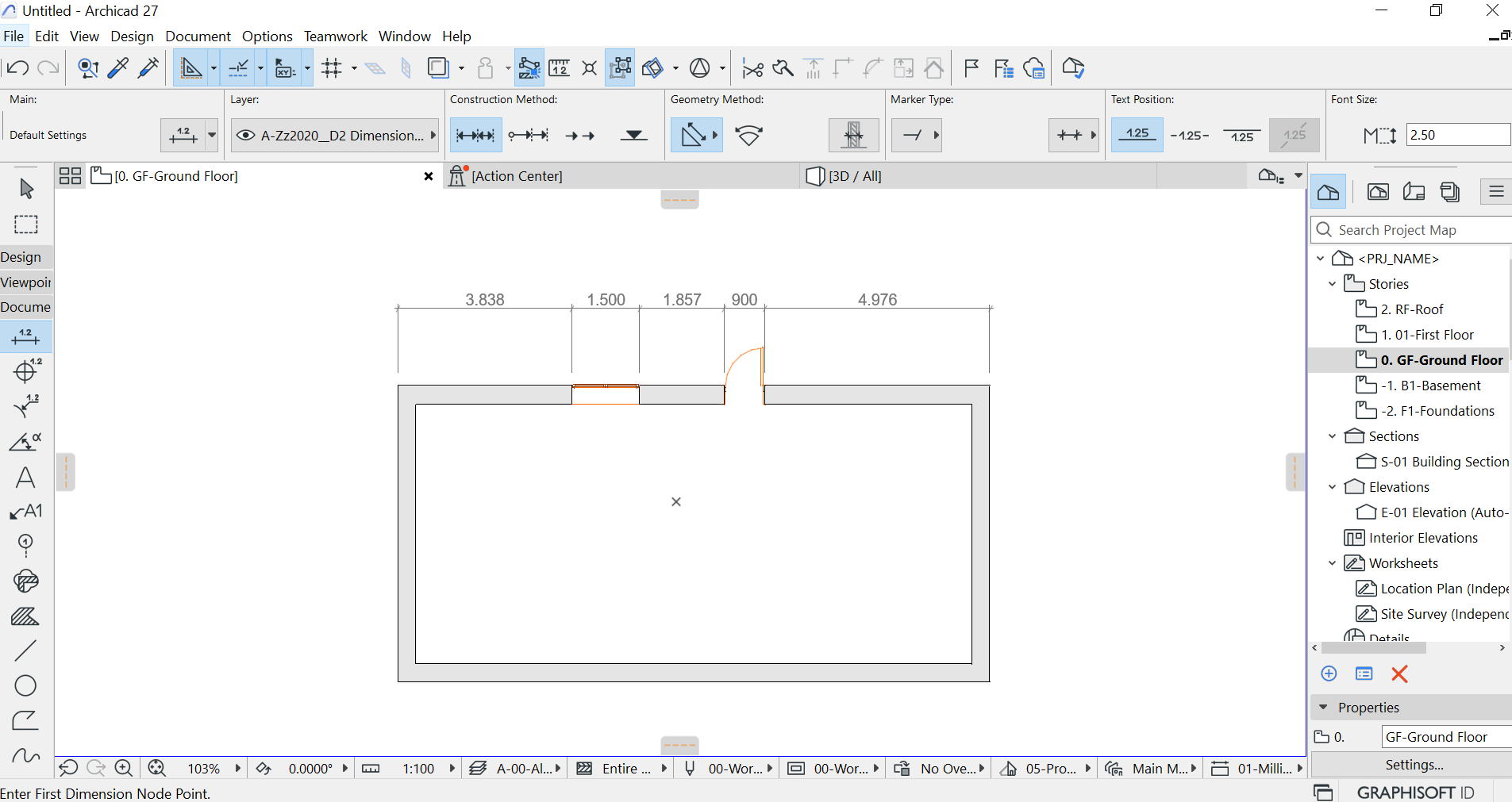Click the Settings... button
This screenshot has width=1512, height=802.
point(1414,765)
